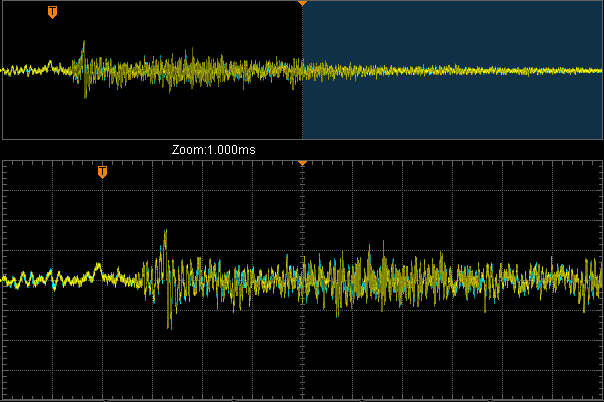
Task: Click the orange T trigger marker in overview
Action: [52, 12]
